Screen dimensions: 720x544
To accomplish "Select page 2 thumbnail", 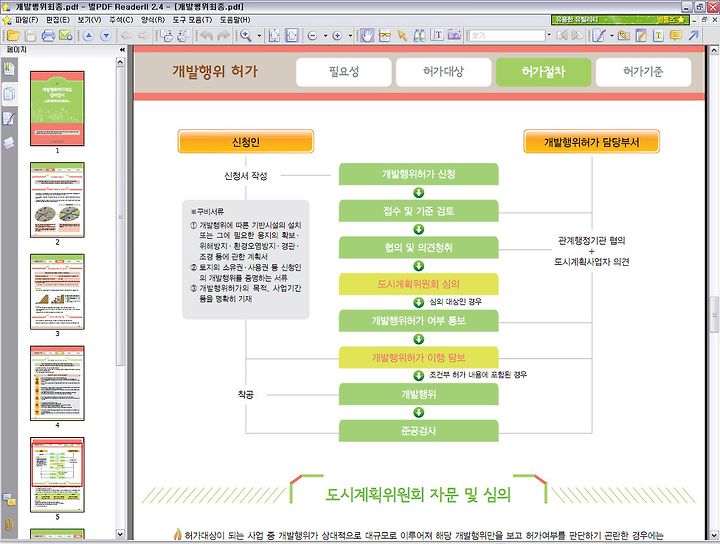I will point(57,200).
